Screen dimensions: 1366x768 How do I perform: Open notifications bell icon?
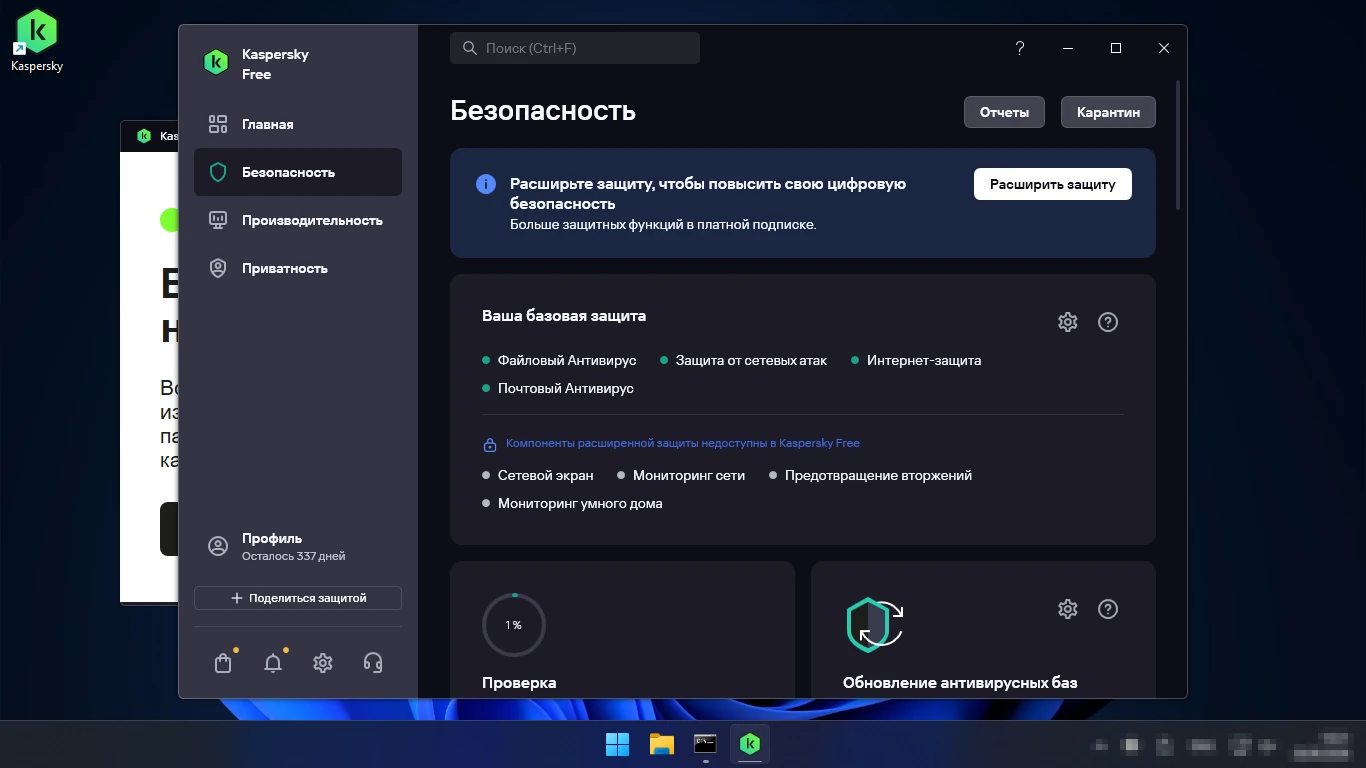[x=273, y=663]
